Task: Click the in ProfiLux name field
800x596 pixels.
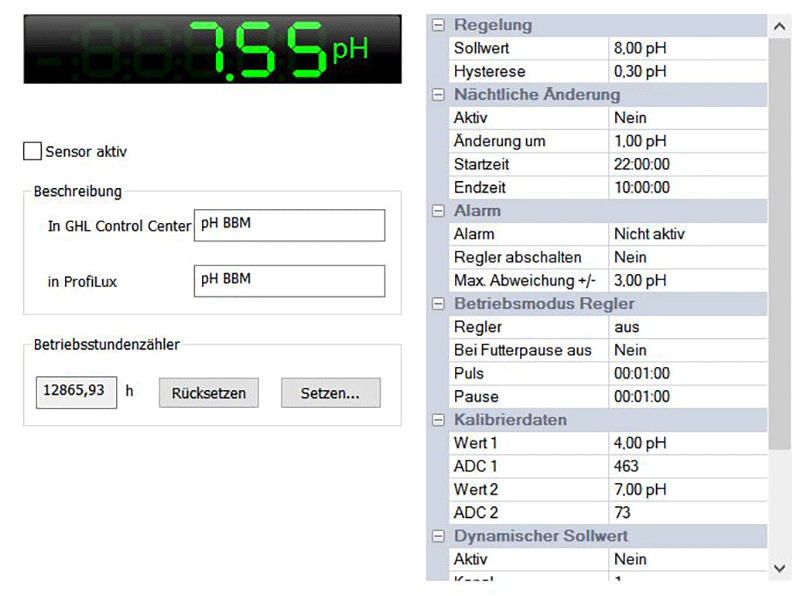Action: coord(289,281)
